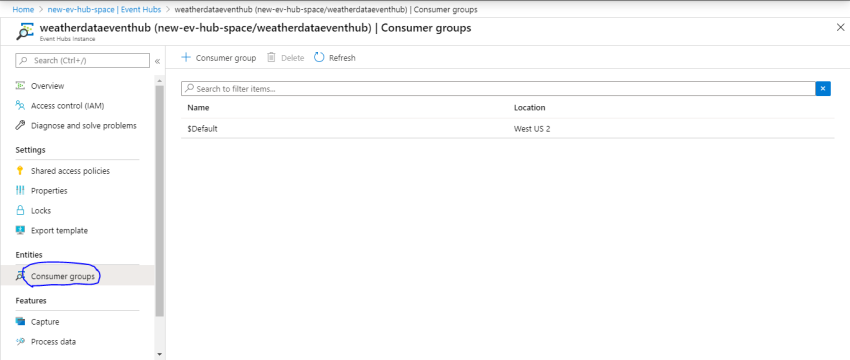Click the Properties bars icon

21,191
